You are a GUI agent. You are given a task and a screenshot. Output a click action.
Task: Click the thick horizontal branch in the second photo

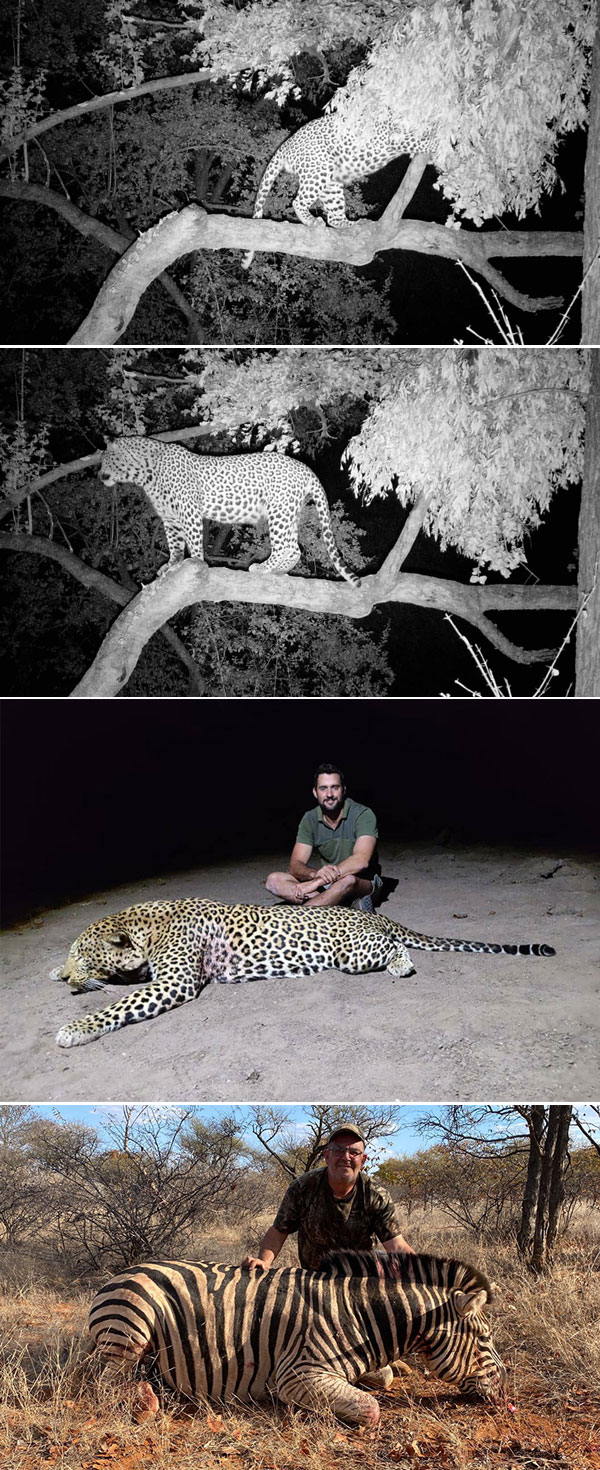coord(330,595)
